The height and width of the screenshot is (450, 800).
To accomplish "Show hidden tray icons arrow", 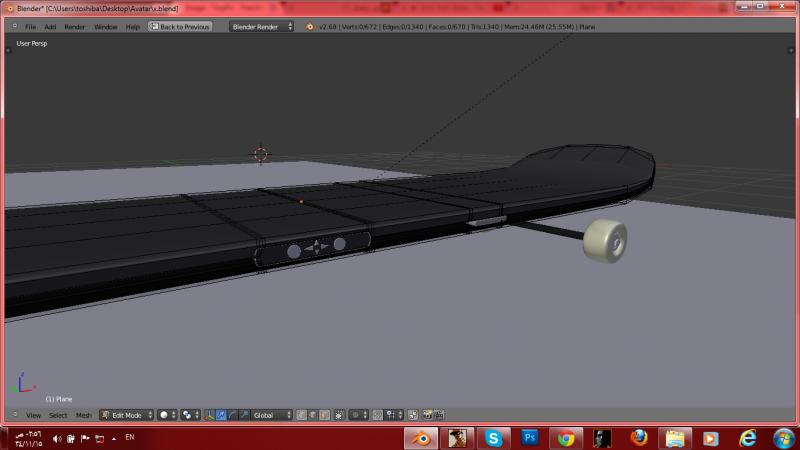I will [x=114, y=438].
